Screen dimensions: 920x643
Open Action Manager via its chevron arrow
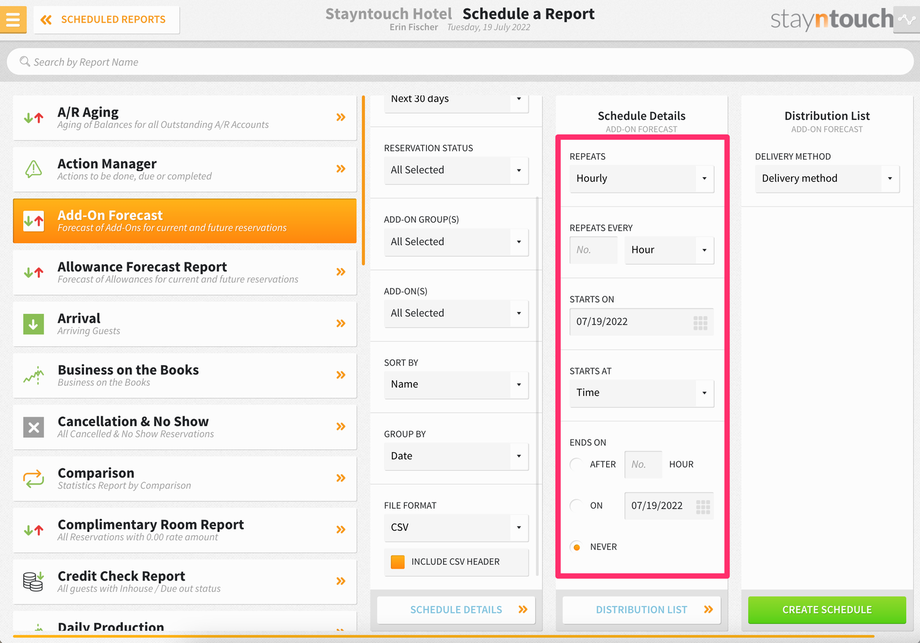341,169
